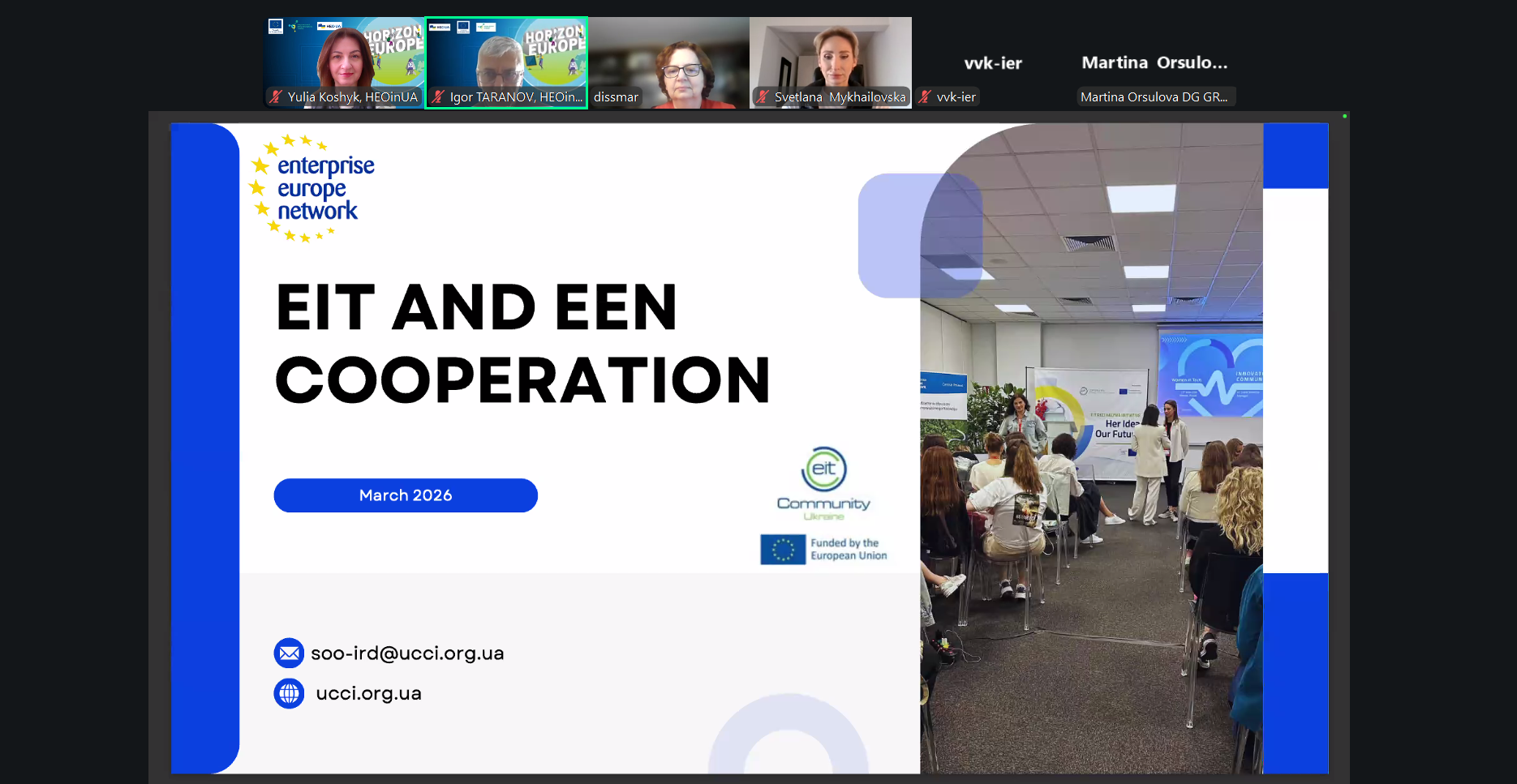This screenshot has height=784, width=1517.
Task: Click the soo-ird@ucci.org.ua email address
Action: click(407, 653)
